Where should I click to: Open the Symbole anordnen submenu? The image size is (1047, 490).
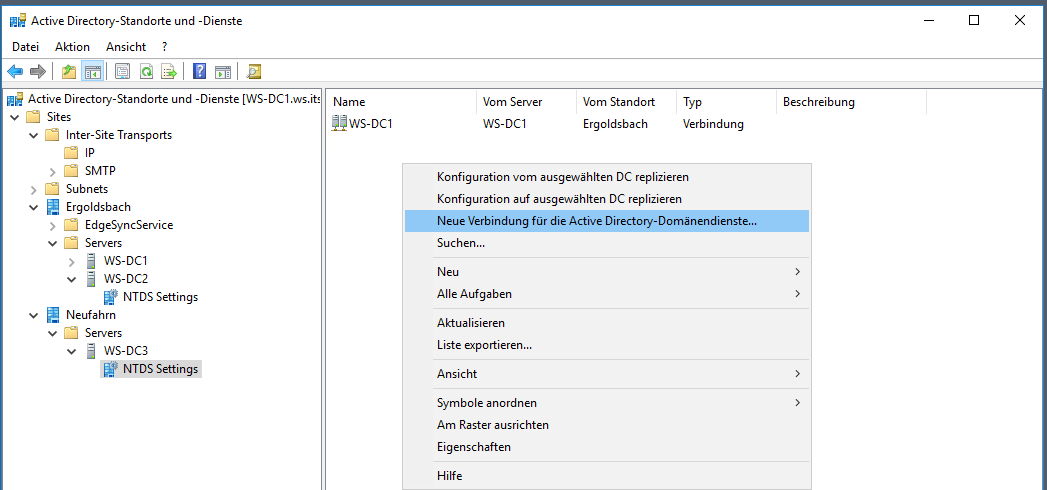pyautogui.click(x=607, y=403)
